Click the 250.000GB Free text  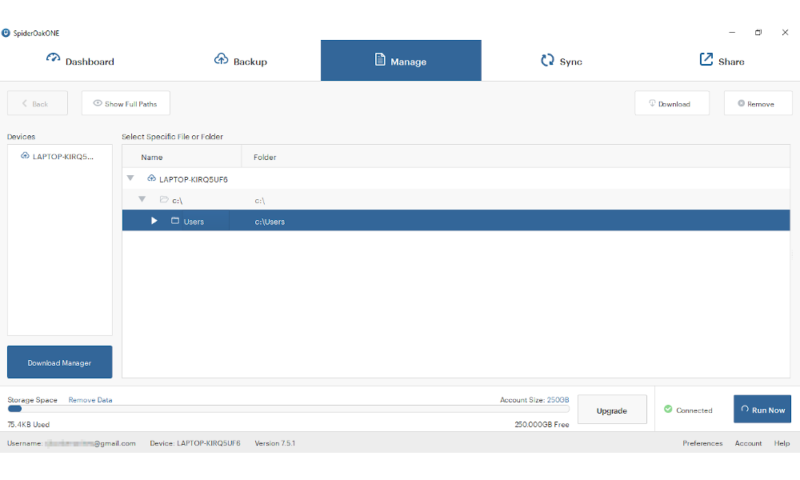(x=542, y=424)
